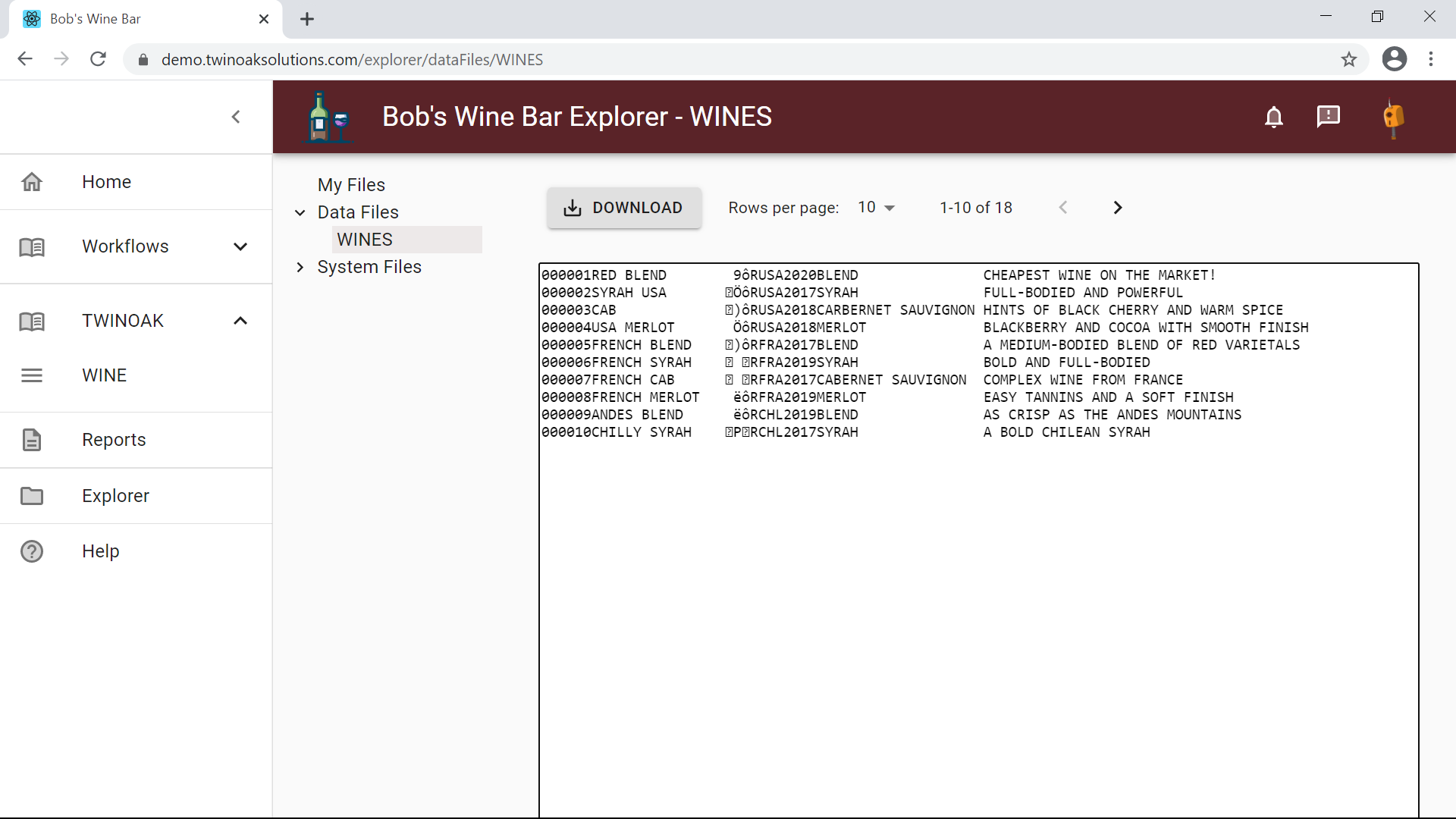This screenshot has width=1456, height=819.
Task: Click the Home house icon
Action: coord(32,182)
